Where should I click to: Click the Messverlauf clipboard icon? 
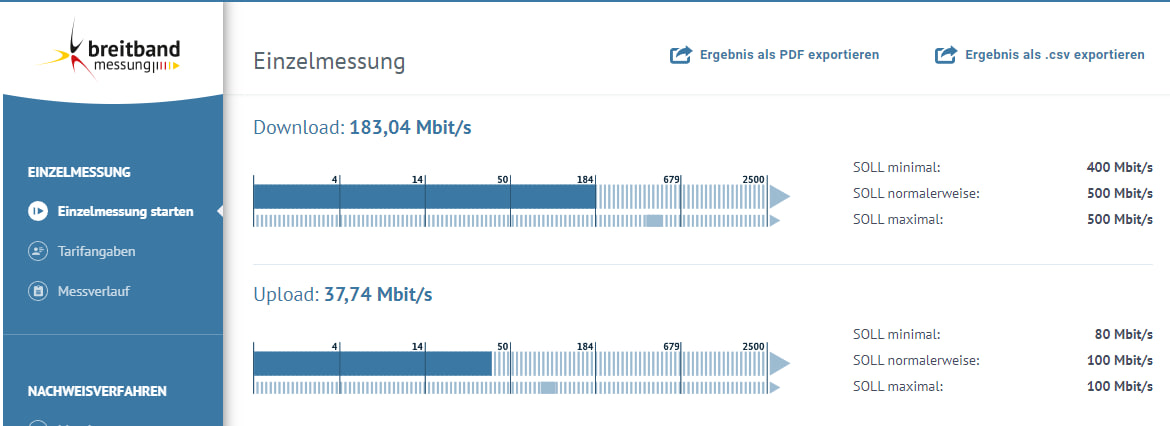pos(37,291)
